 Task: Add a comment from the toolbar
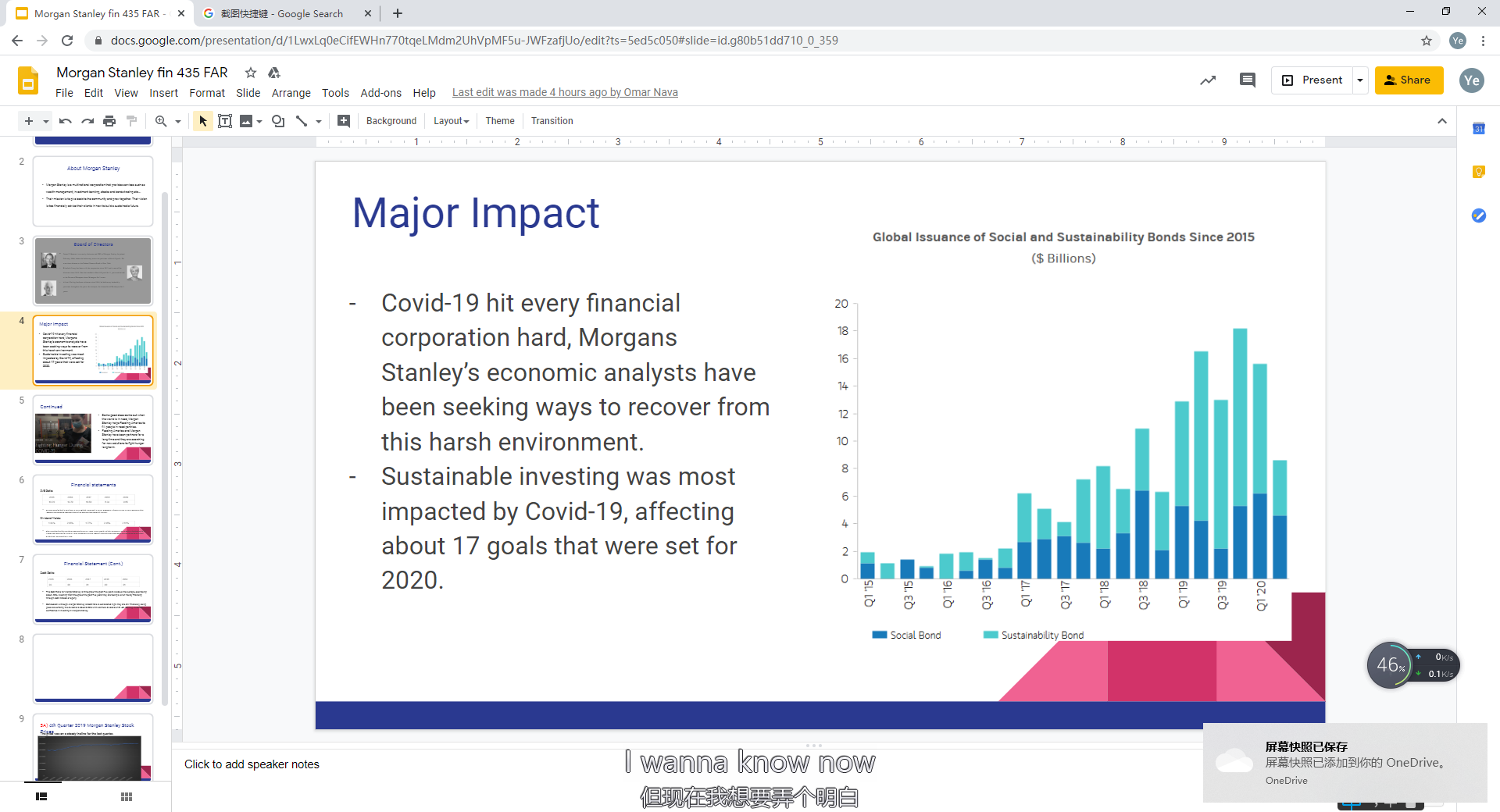click(344, 121)
